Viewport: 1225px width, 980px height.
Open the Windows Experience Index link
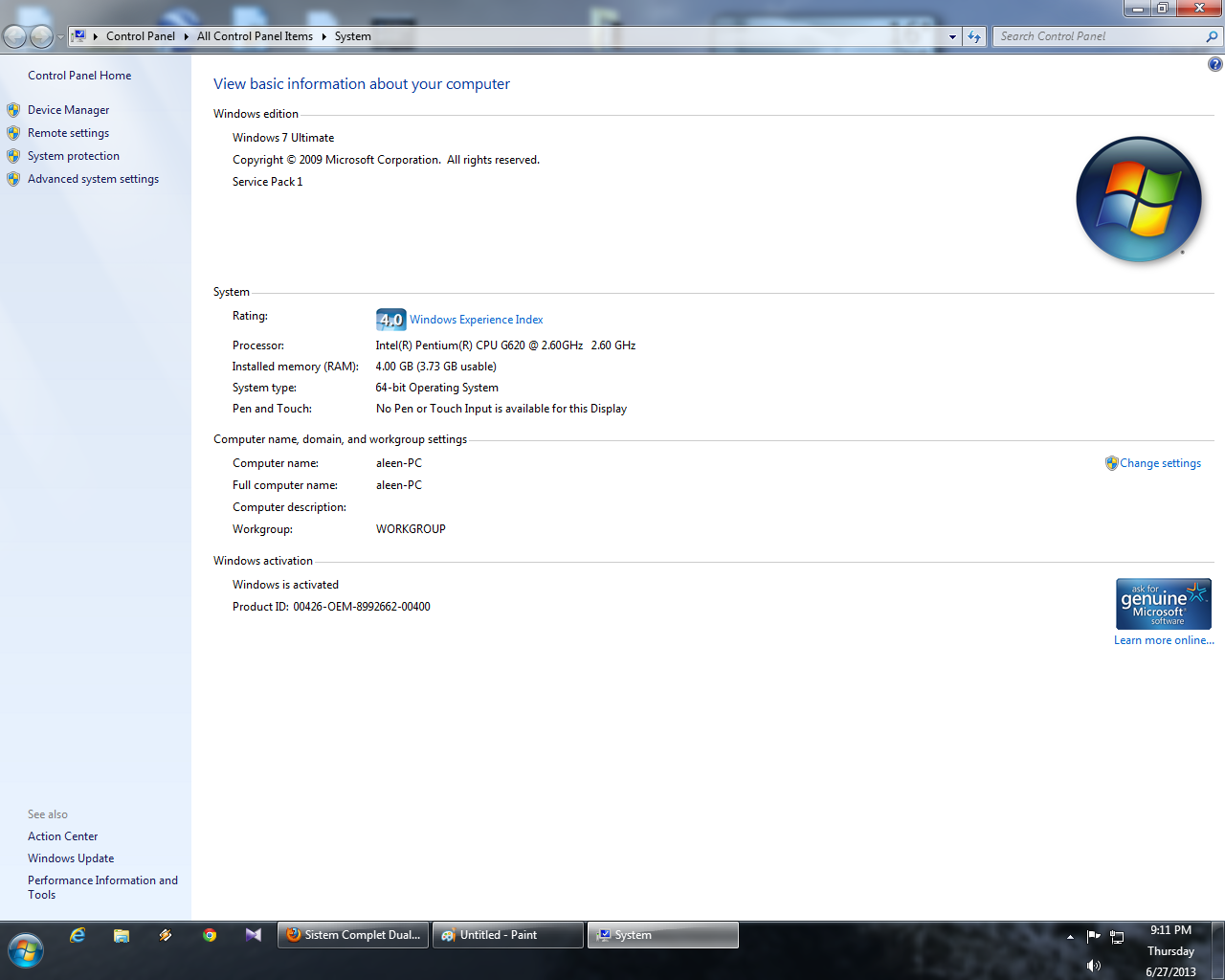476,320
